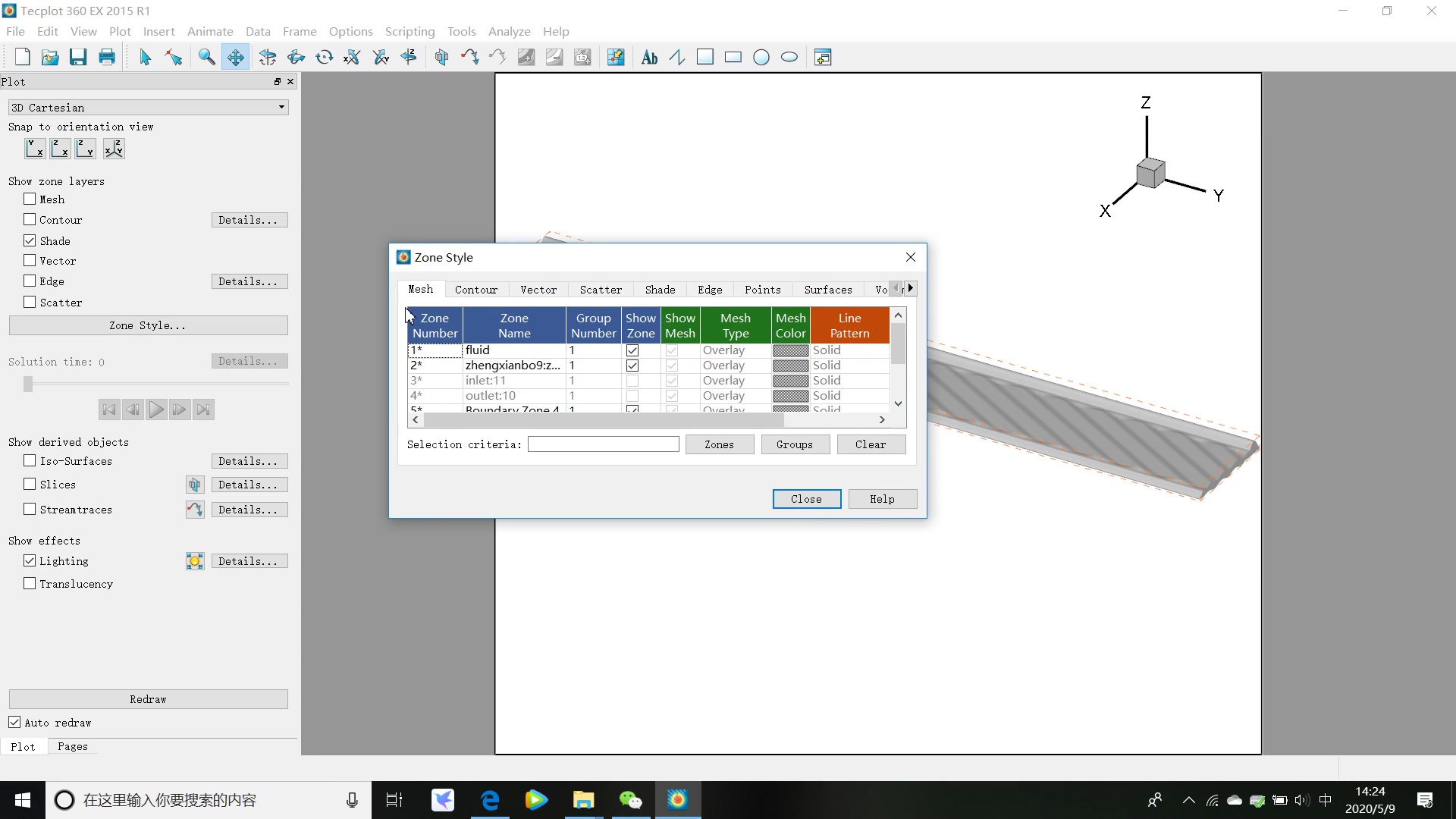Open the 3D Cartesian plot type dropdown

pyautogui.click(x=148, y=108)
